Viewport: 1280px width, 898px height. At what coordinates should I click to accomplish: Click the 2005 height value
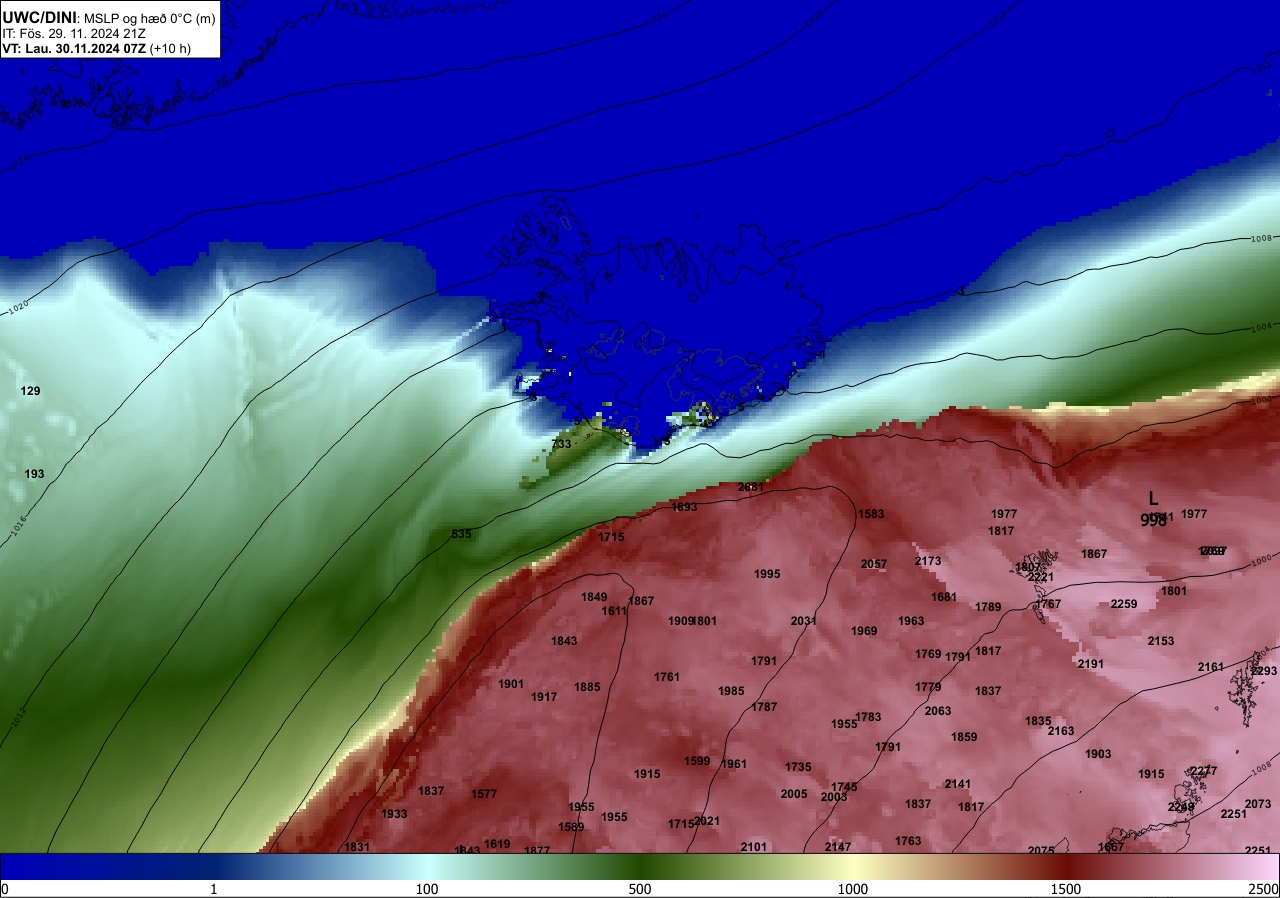click(x=794, y=794)
